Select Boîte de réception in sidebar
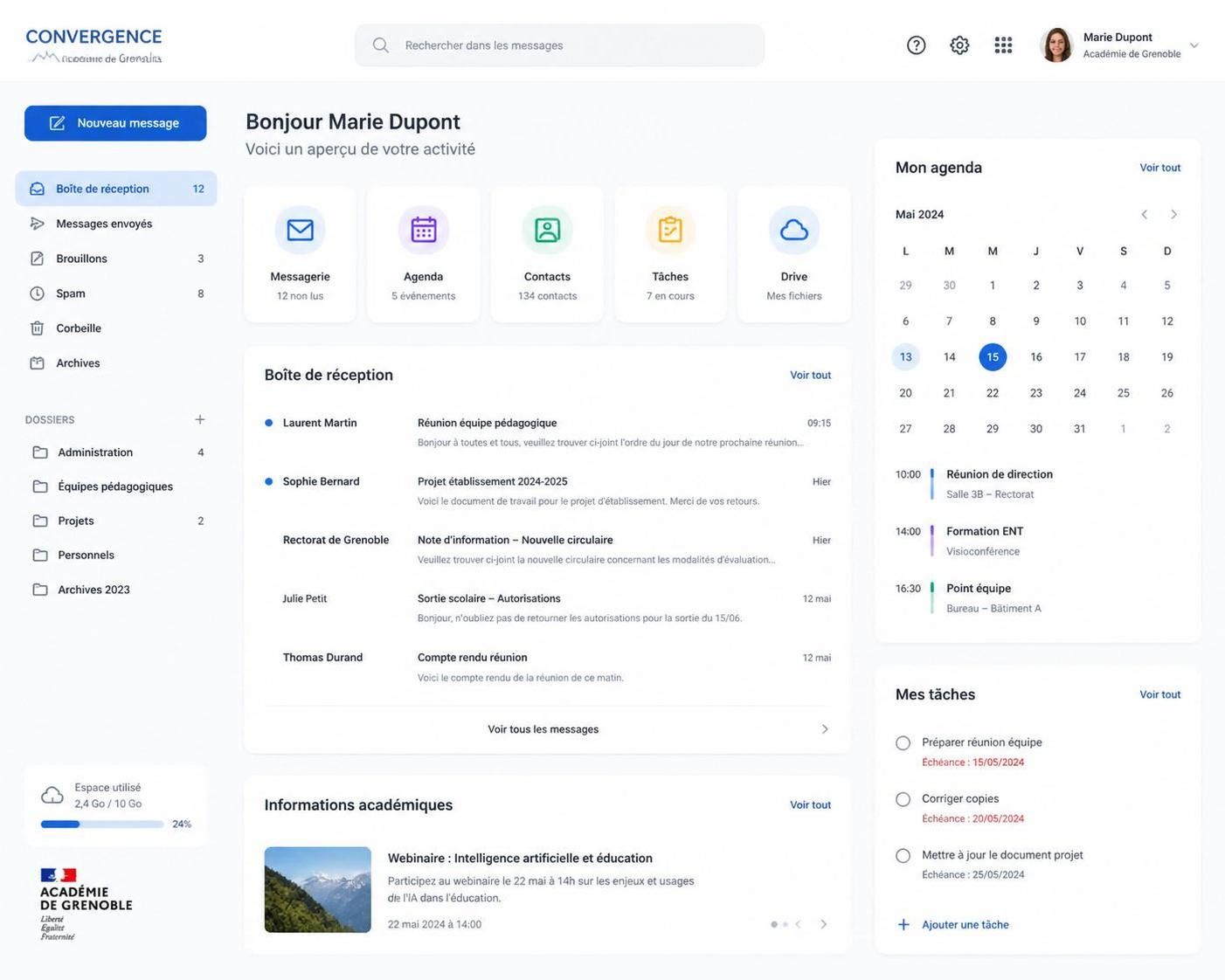The height and width of the screenshot is (980, 1225). coord(116,189)
